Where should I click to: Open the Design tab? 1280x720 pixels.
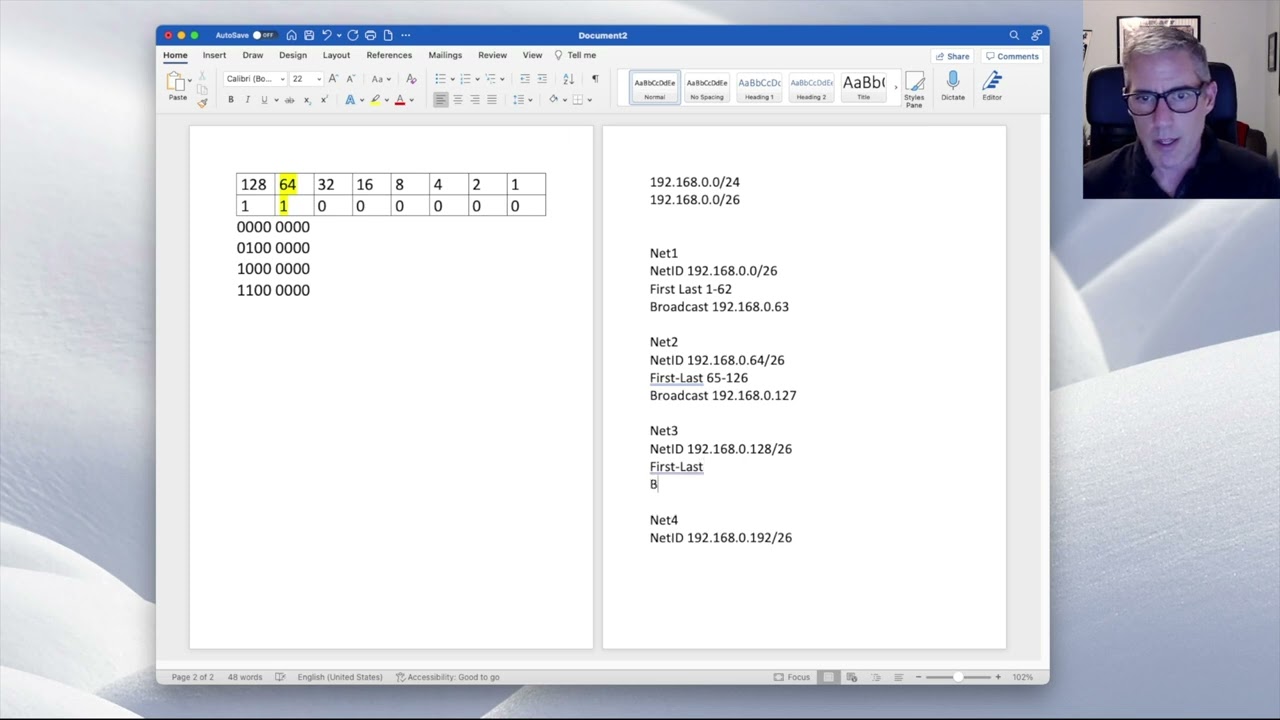coord(293,55)
